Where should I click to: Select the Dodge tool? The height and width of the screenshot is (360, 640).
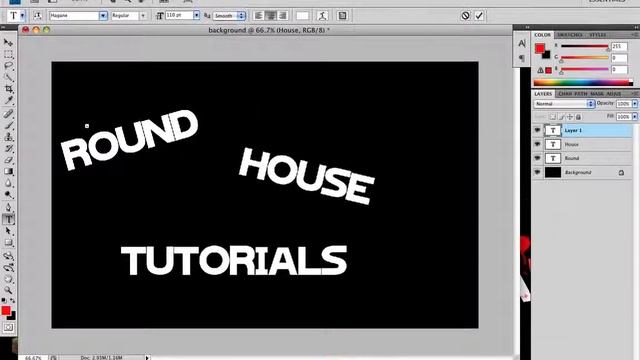click(8, 195)
